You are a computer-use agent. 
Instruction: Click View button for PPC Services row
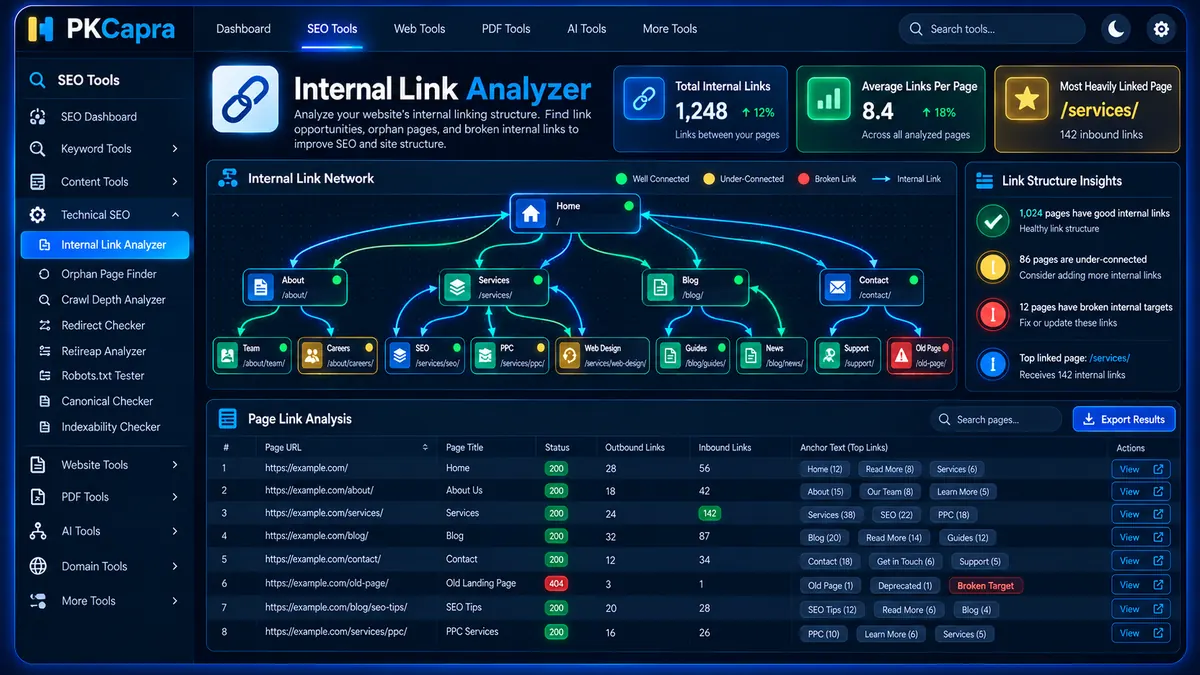pos(1140,633)
